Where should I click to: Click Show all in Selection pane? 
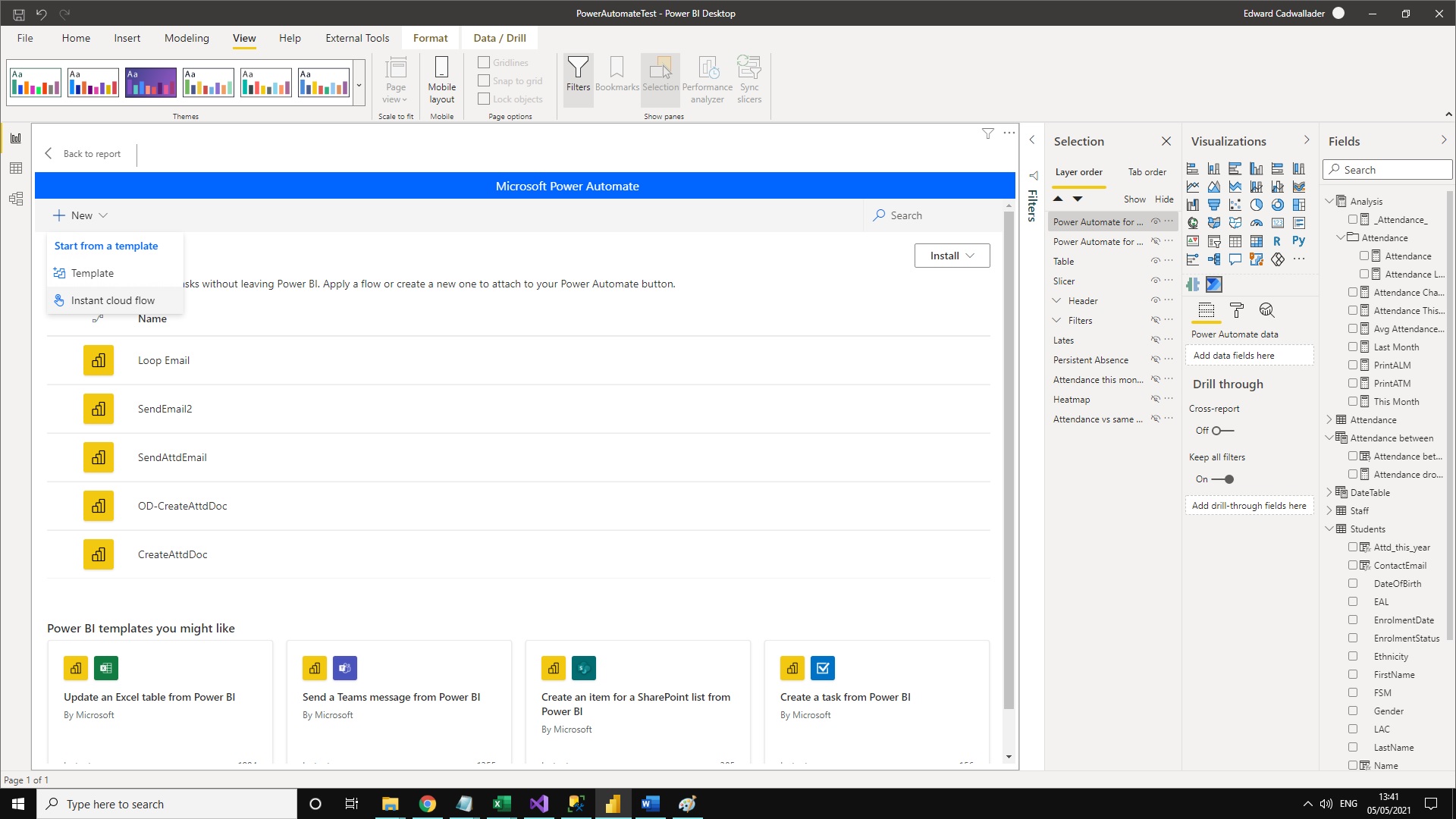1134,199
